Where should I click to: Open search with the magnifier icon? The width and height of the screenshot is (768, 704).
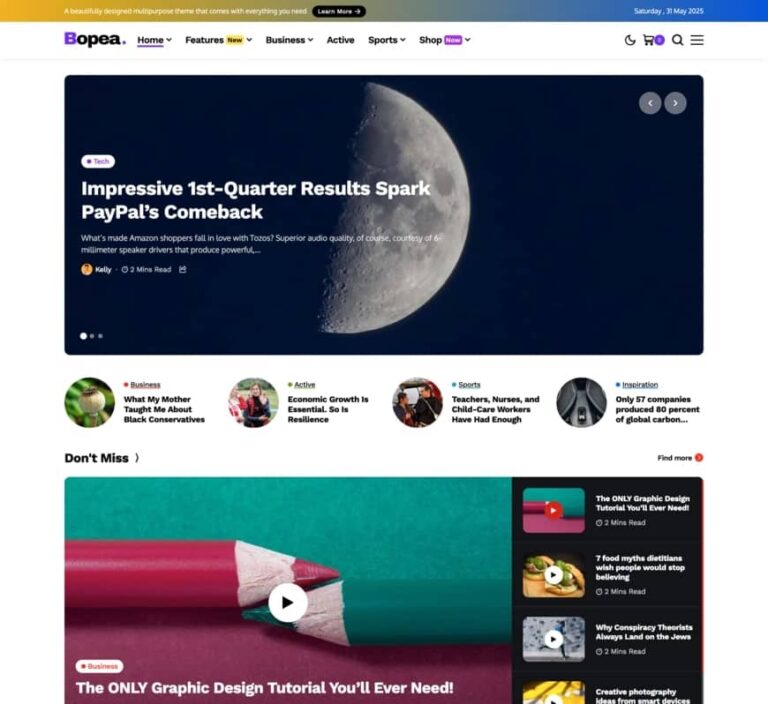click(x=677, y=40)
